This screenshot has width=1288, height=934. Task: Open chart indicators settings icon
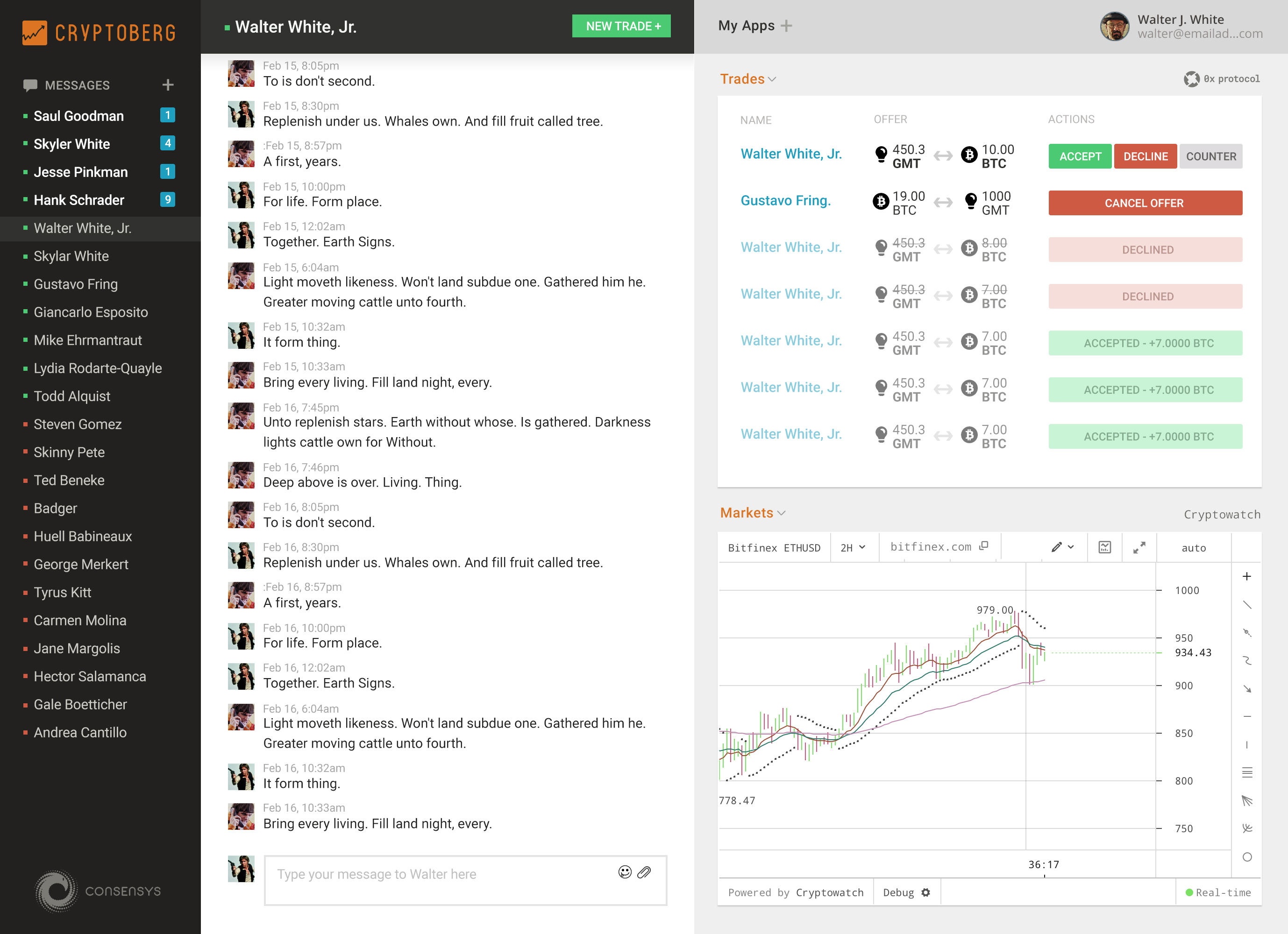1104,547
